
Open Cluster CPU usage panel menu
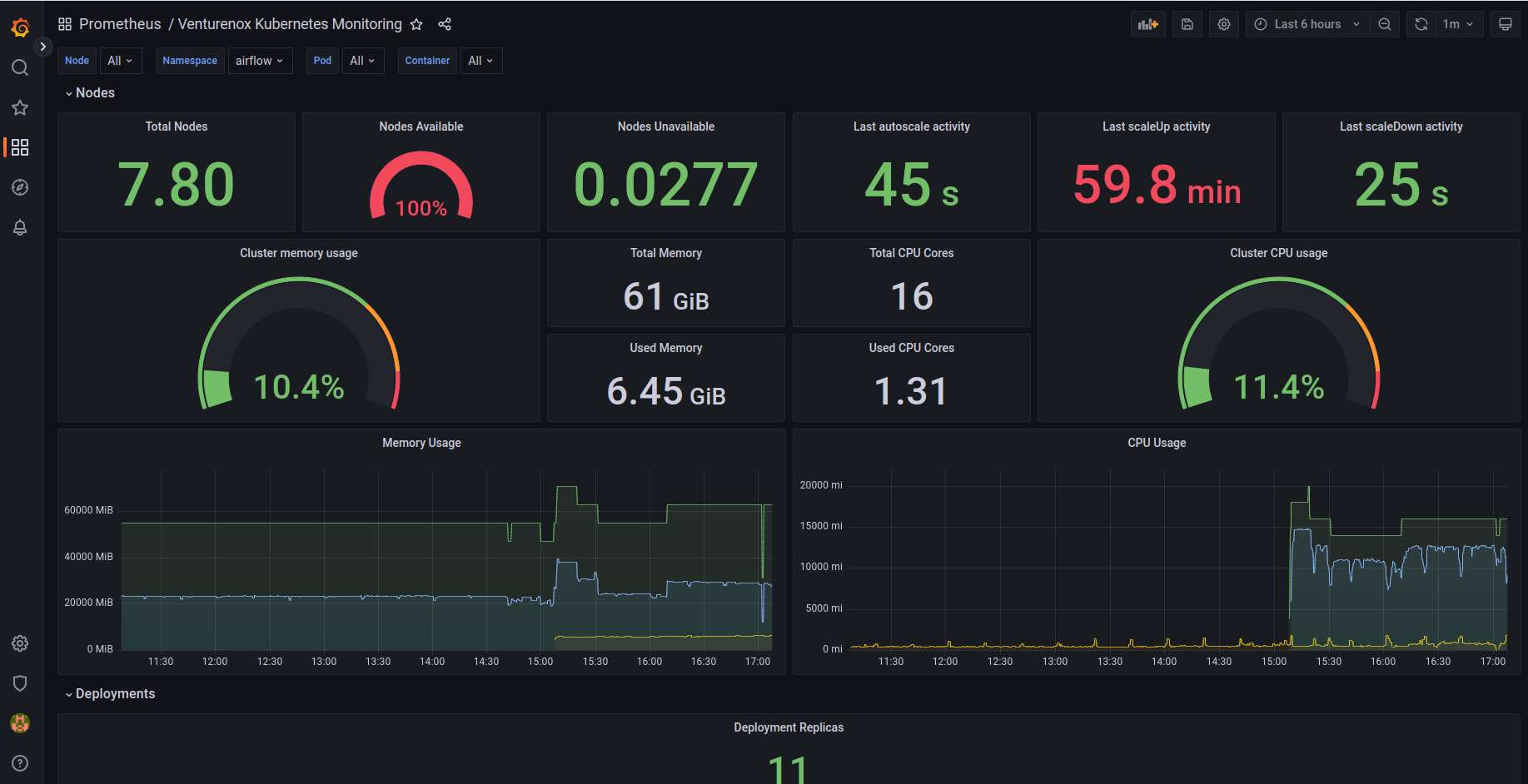click(x=1279, y=253)
